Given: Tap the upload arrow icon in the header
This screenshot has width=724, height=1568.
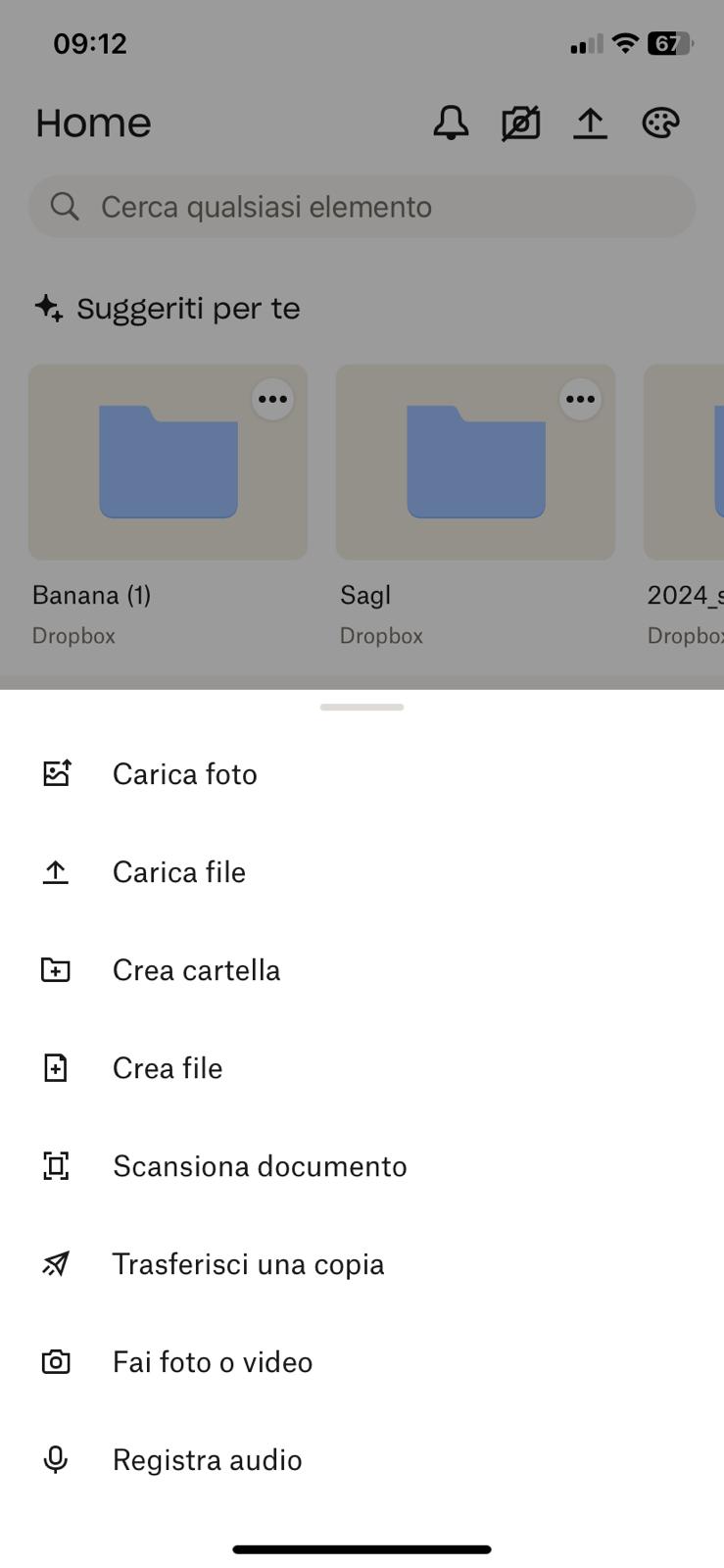Looking at the screenshot, I should pos(590,122).
